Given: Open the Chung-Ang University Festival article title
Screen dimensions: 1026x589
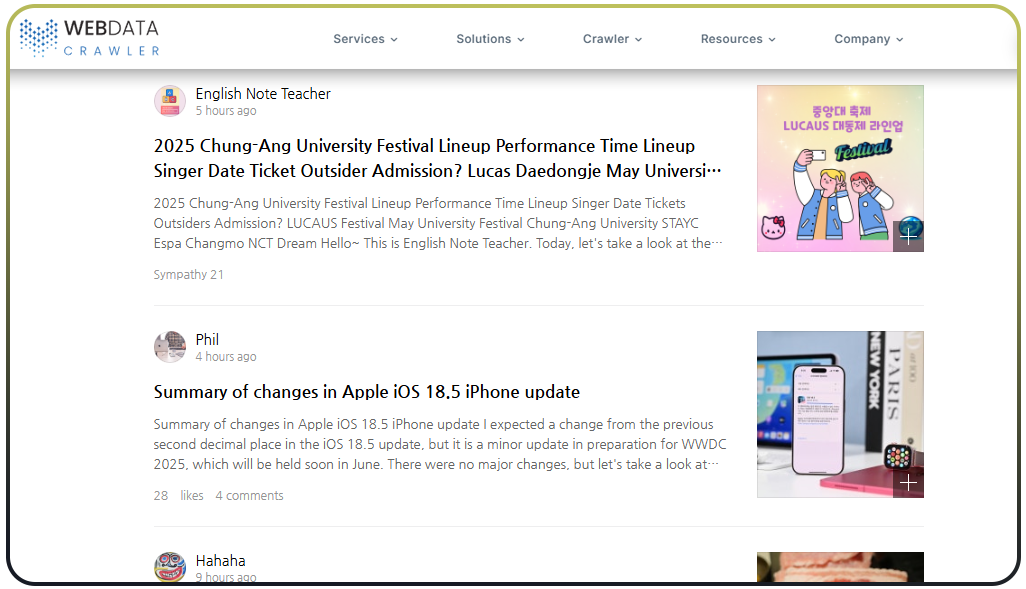Looking at the screenshot, I should pos(437,158).
